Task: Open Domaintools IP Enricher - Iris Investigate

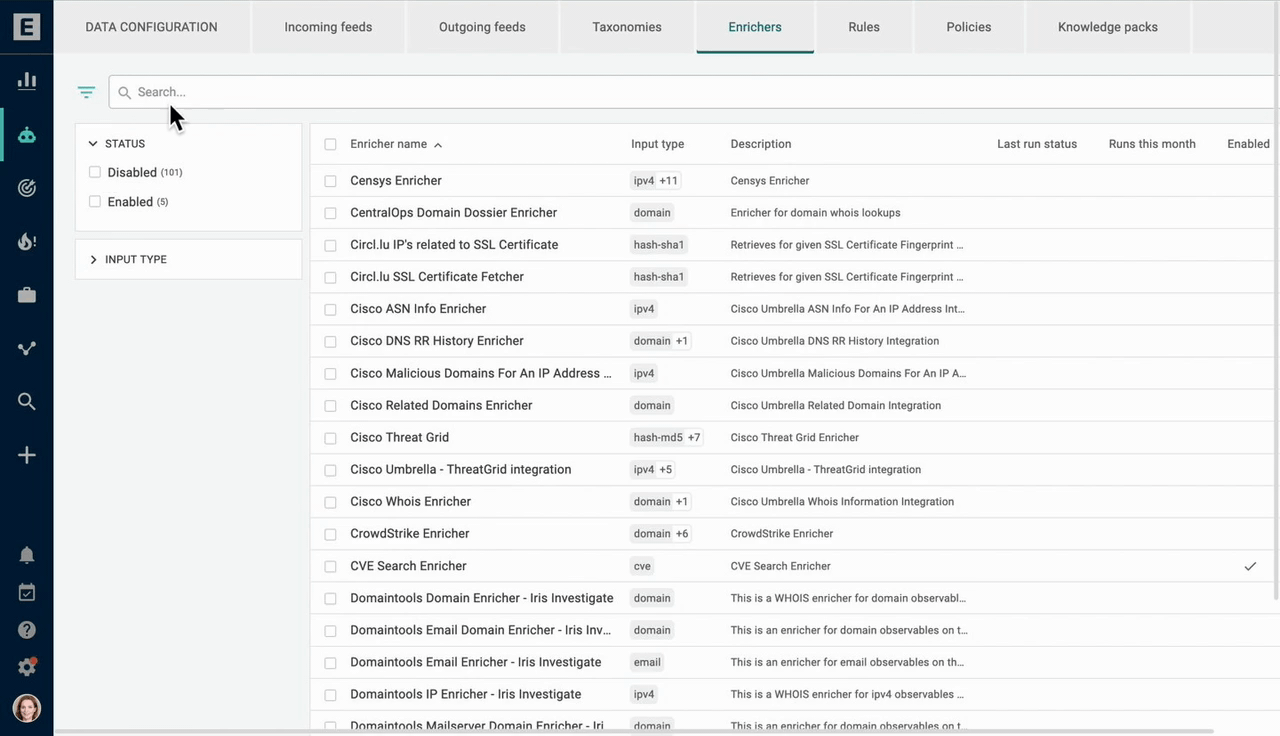Action: (466, 694)
